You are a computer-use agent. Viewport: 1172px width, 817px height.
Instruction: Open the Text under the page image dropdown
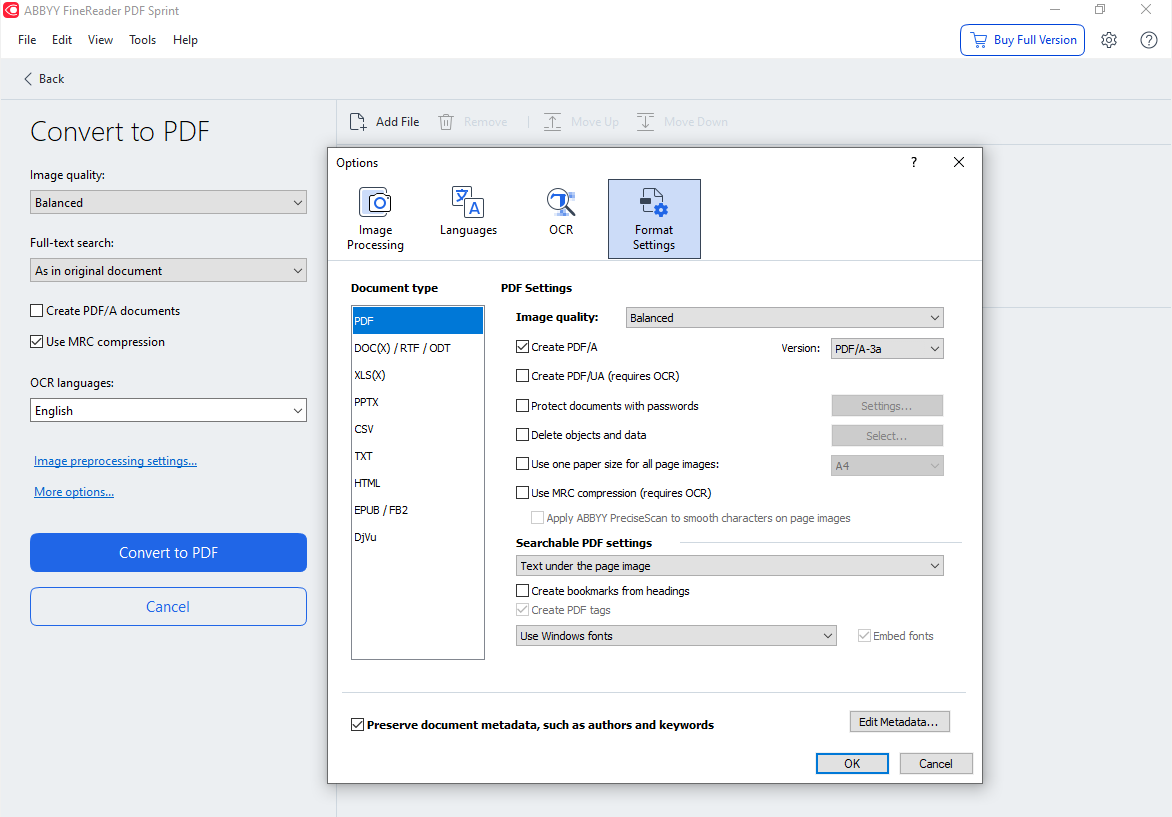coord(730,566)
